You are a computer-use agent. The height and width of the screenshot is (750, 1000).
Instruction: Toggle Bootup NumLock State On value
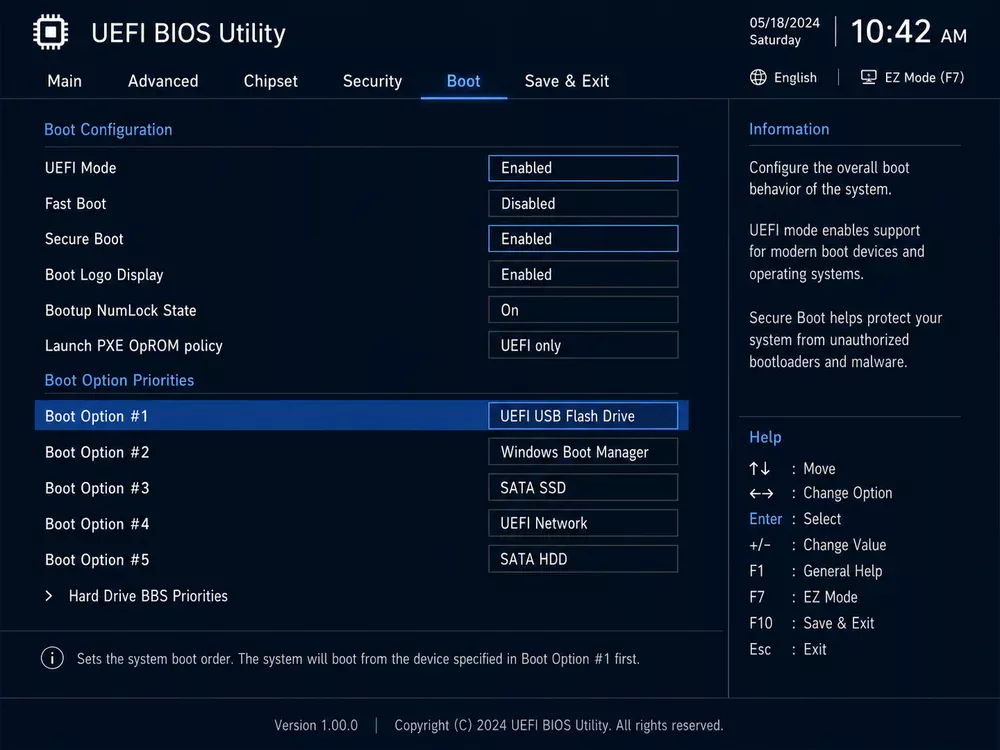583,310
